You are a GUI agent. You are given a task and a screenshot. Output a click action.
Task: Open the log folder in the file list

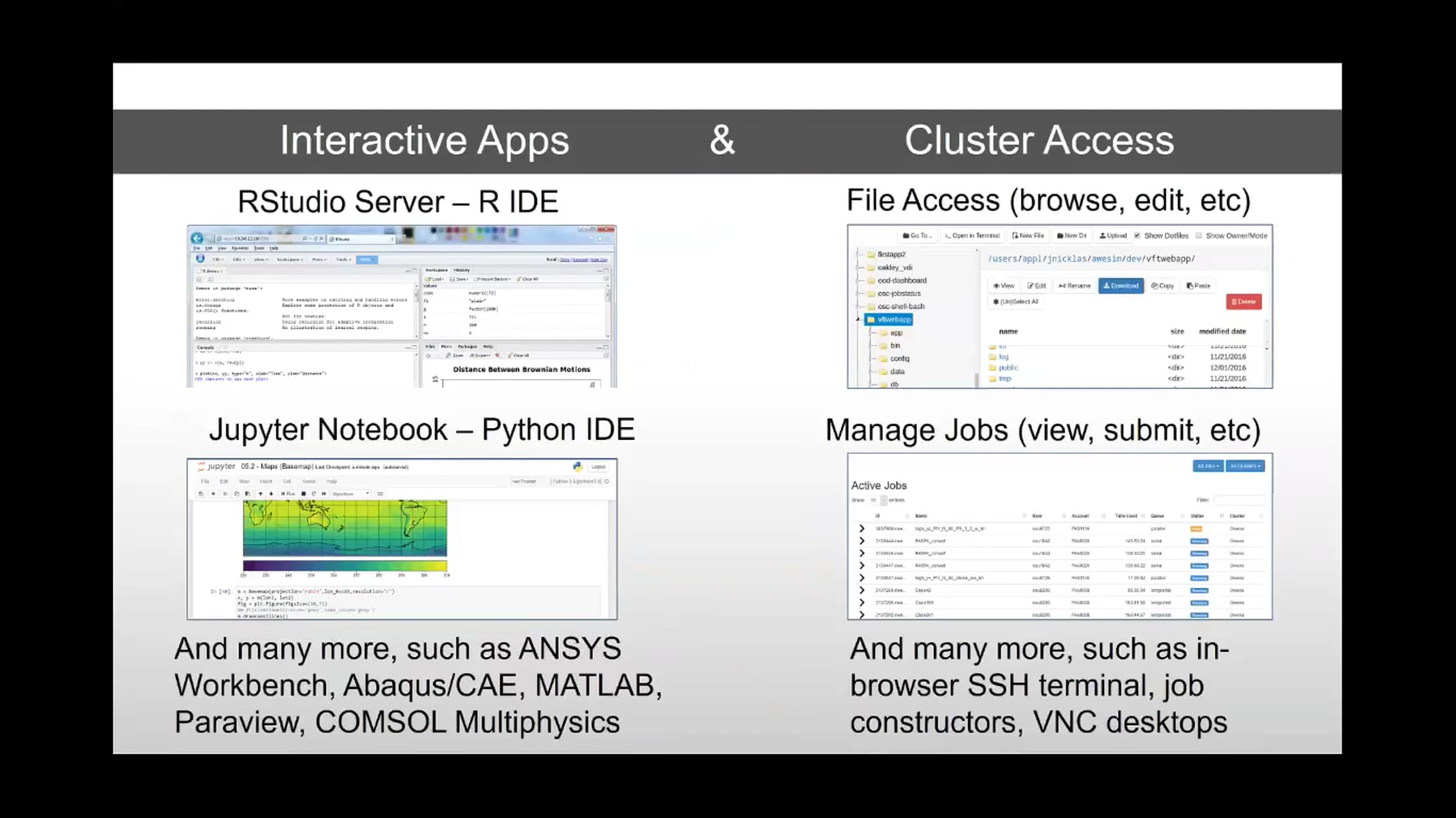pyautogui.click(x=1003, y=357)
